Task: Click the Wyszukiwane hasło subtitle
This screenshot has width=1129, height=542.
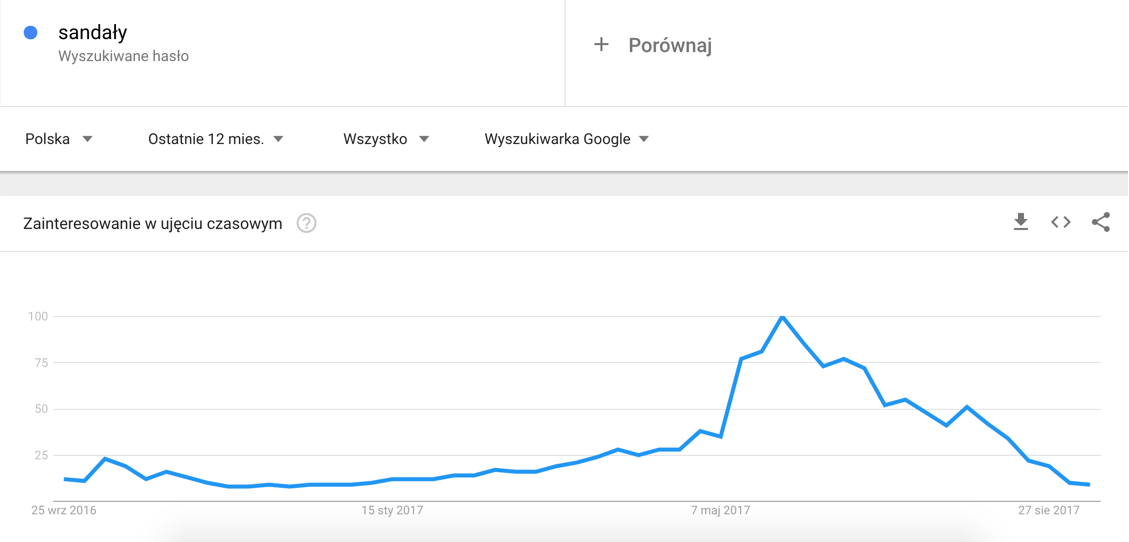Action: 123,56
